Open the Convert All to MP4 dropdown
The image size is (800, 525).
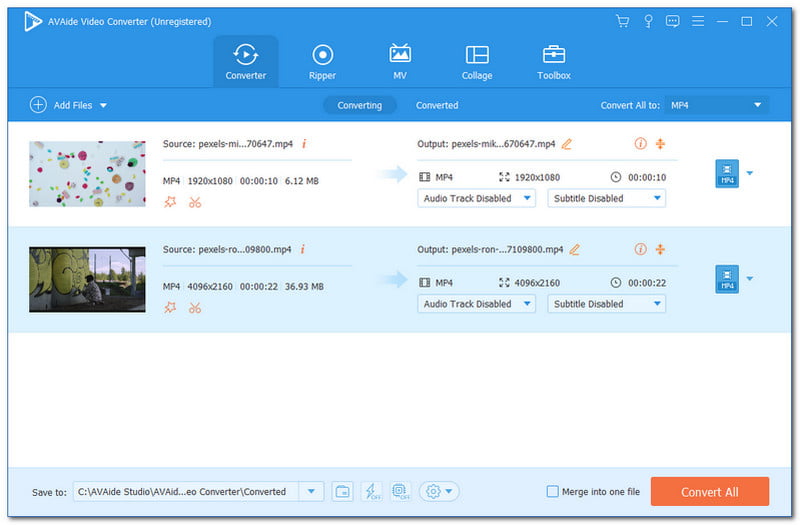point(716,105)
